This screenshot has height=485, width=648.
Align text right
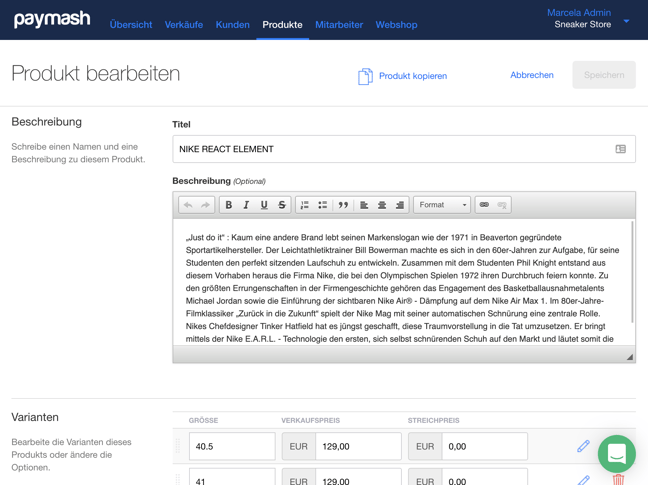(x=400, y=205)
